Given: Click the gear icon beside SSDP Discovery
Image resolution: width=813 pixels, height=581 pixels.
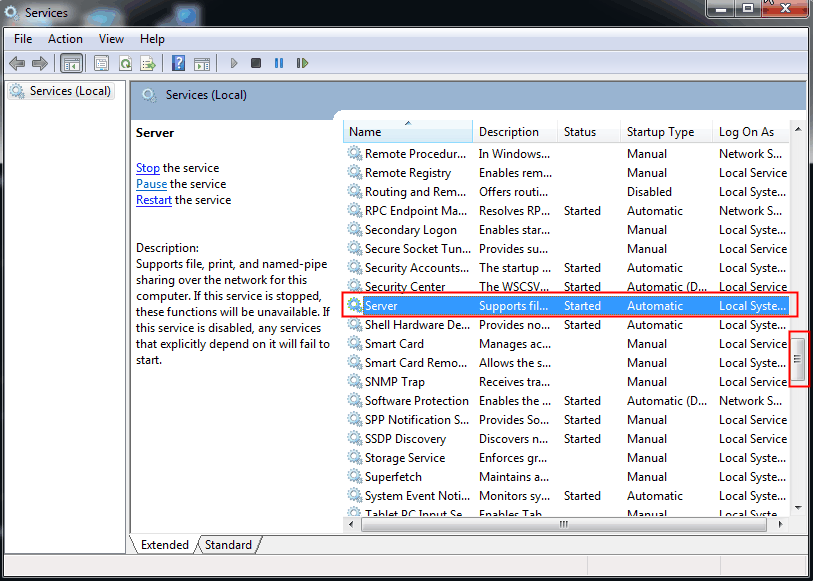Looking at the screenshot, I should tap(355, 438).
